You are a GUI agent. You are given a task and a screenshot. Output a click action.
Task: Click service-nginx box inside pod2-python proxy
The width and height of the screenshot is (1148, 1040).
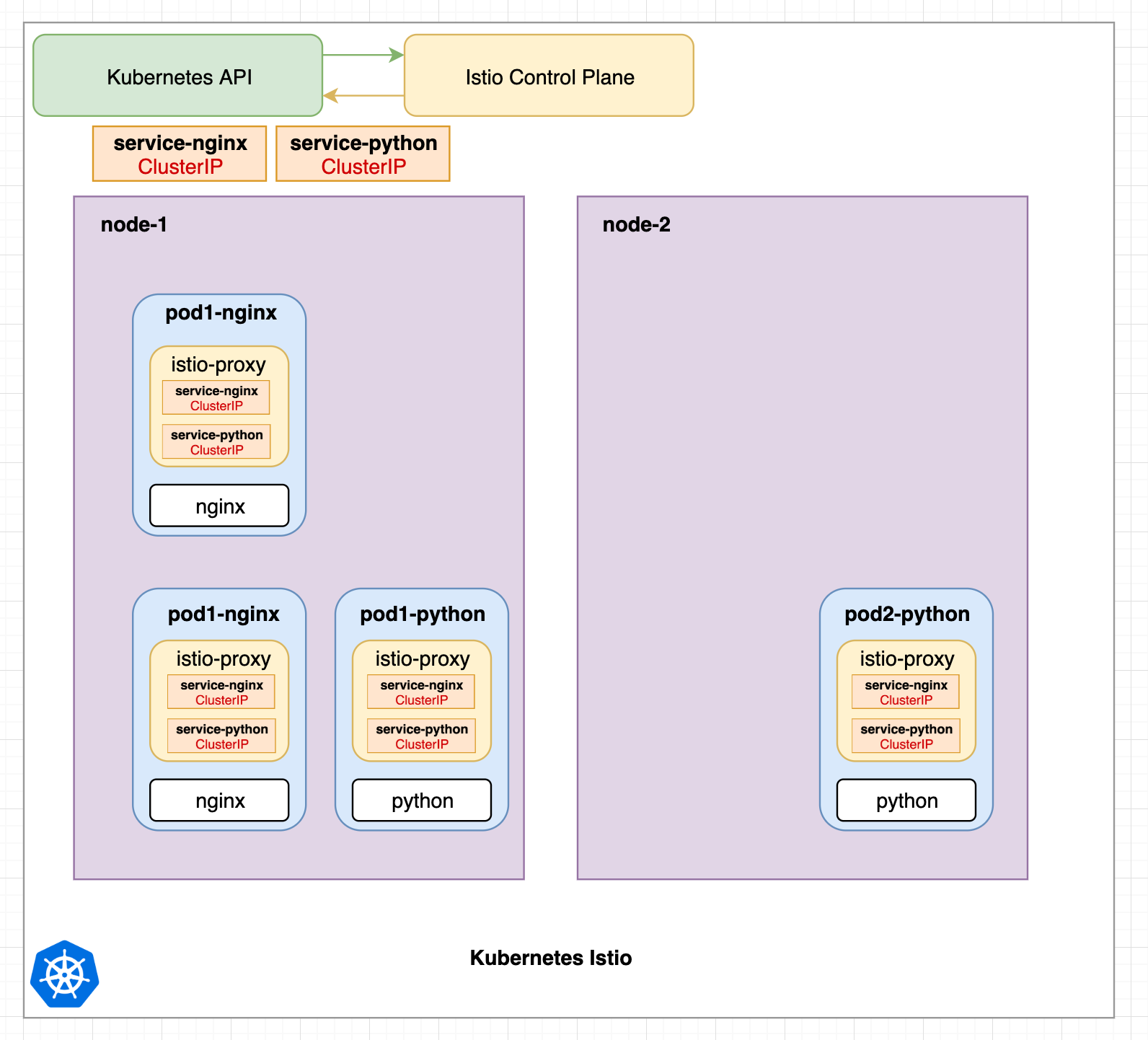tap(906, 692)
